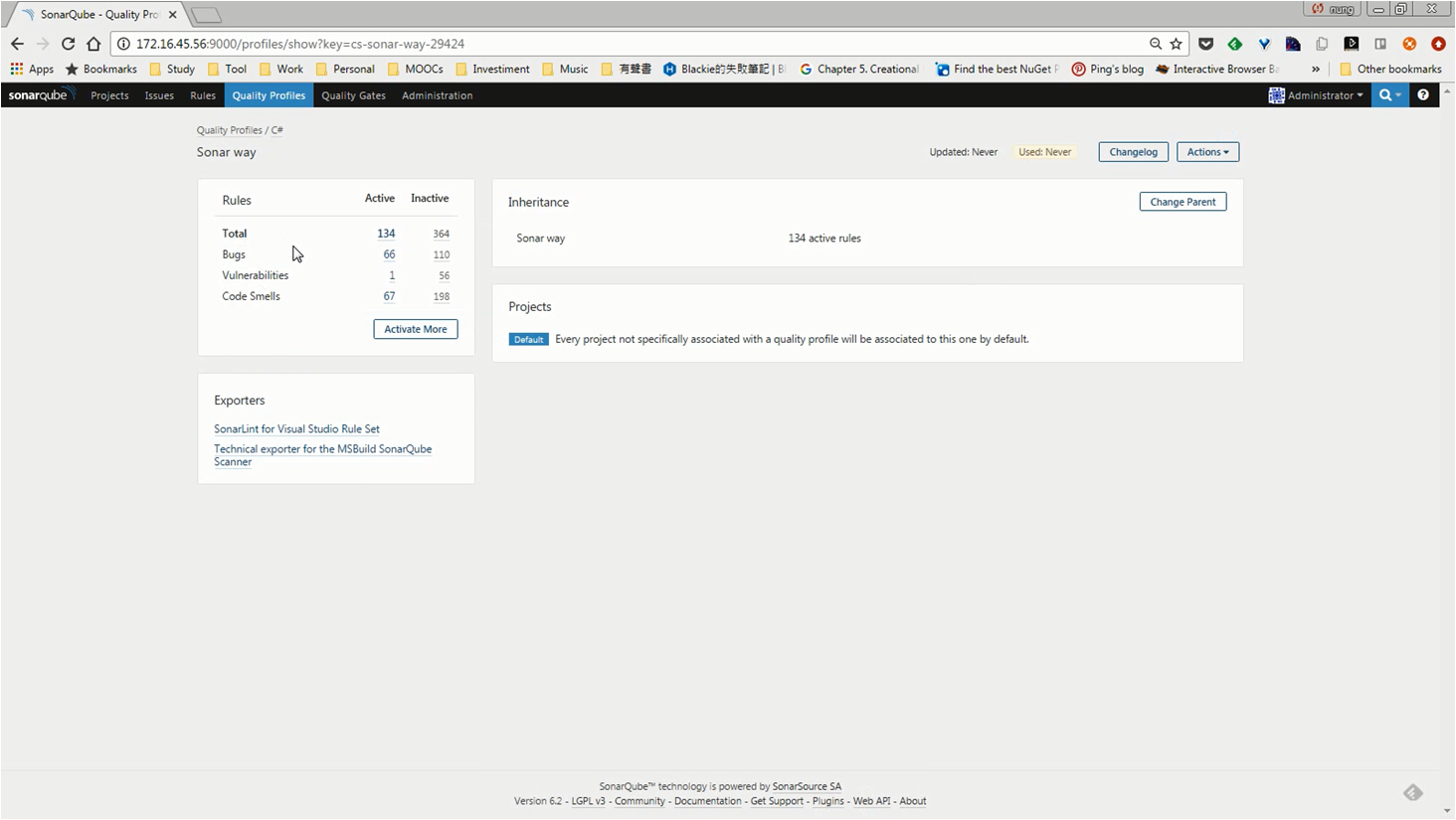The height and width of the screenshot is (820, 1456).
Task: Click the Web API footer link
Action: pos(871,801)
